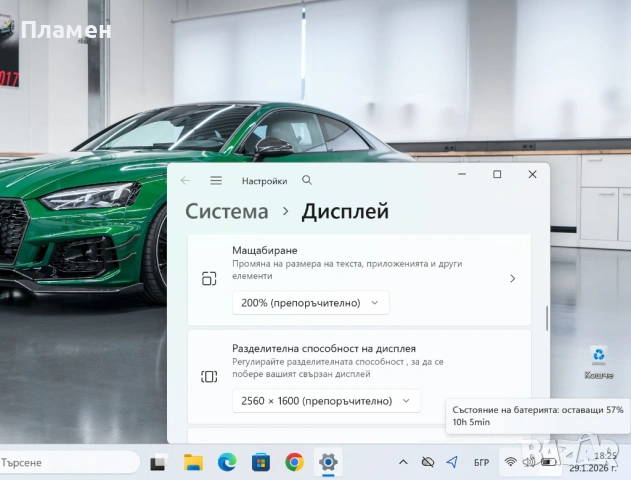The height and width of the screenshot is (480, 631).
Task: Open the Settings hamburger navigation menu
Action: click(x=216, y=181)
